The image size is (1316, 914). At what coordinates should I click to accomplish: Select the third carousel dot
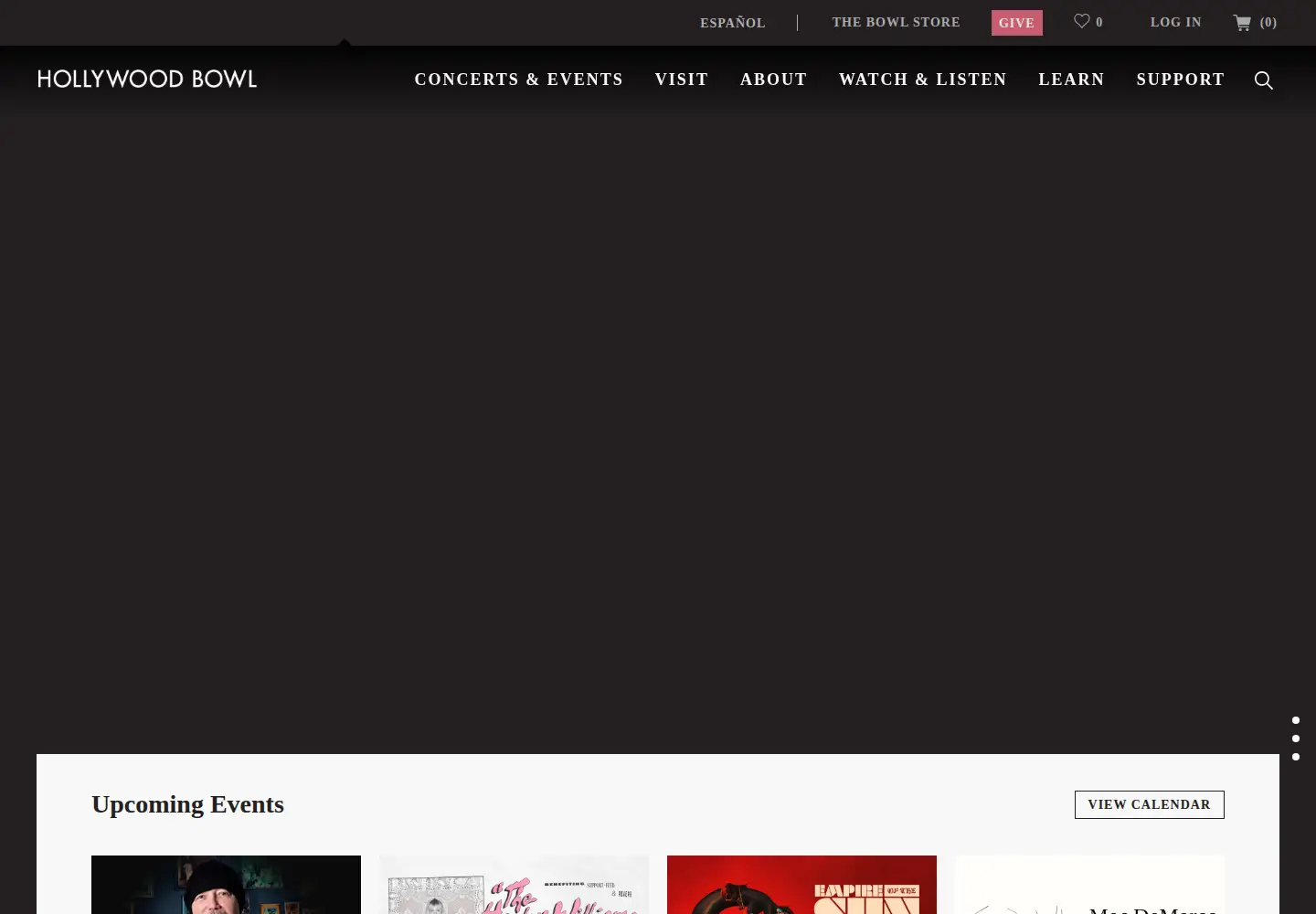tap(1296, 757)
